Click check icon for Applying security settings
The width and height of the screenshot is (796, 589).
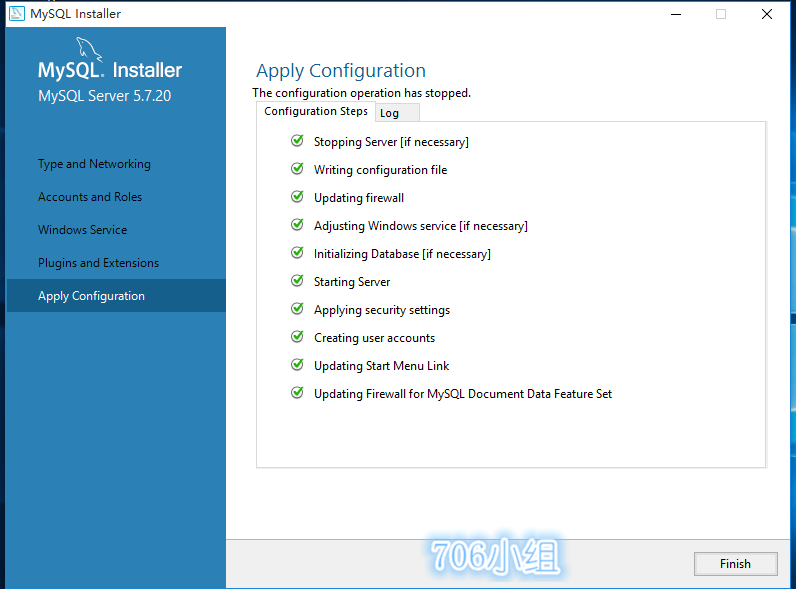click(297, 309)
